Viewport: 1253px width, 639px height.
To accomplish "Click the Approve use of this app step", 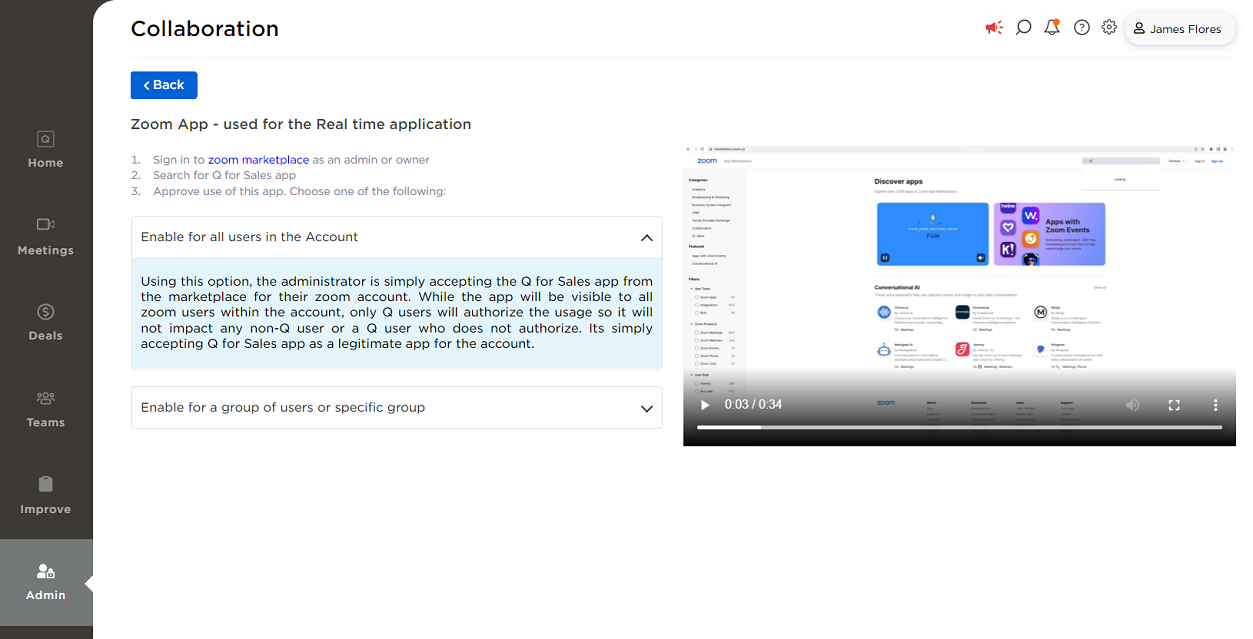I will pos(299,191).
